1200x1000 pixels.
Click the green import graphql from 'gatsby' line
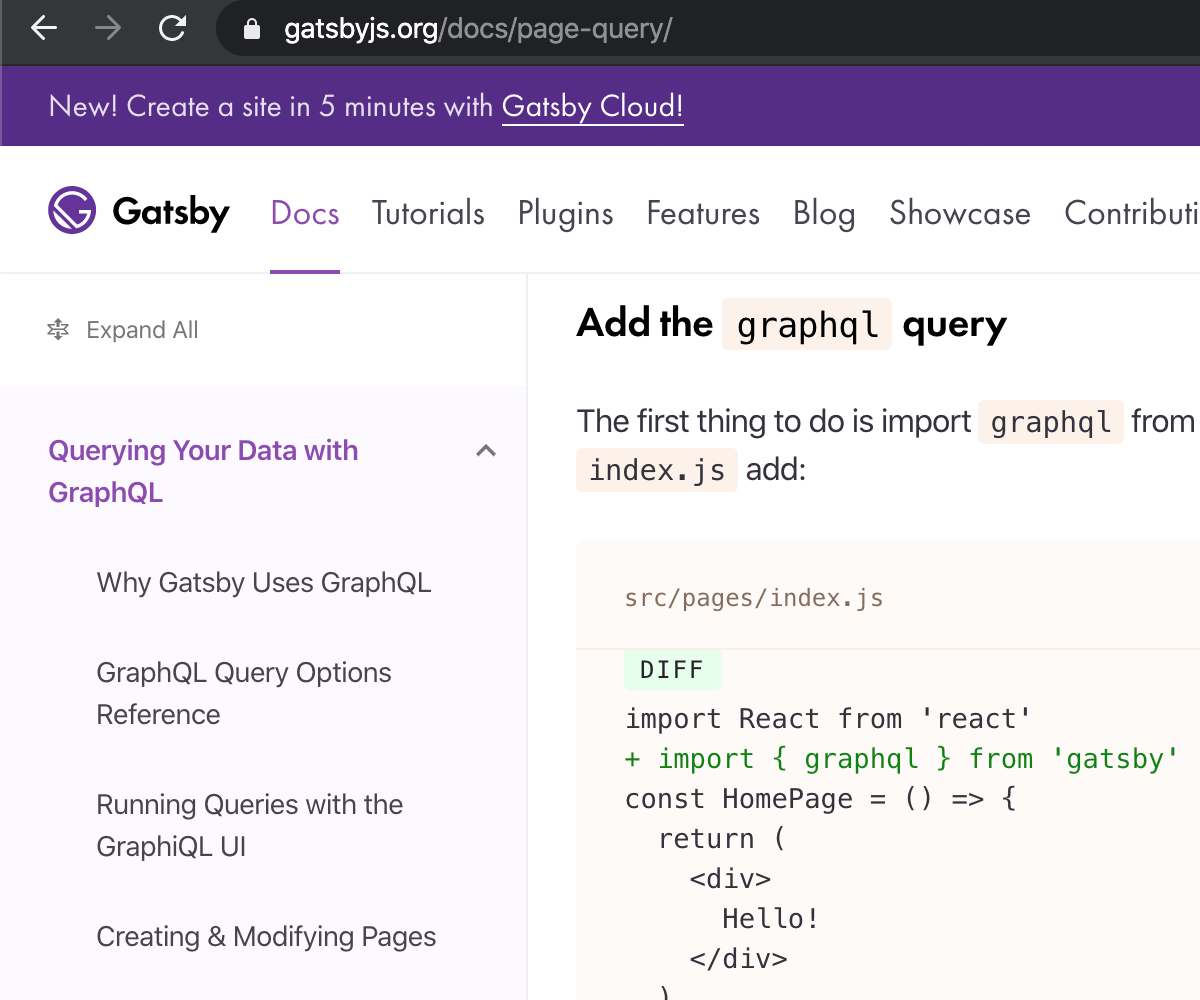coord(902,759)
